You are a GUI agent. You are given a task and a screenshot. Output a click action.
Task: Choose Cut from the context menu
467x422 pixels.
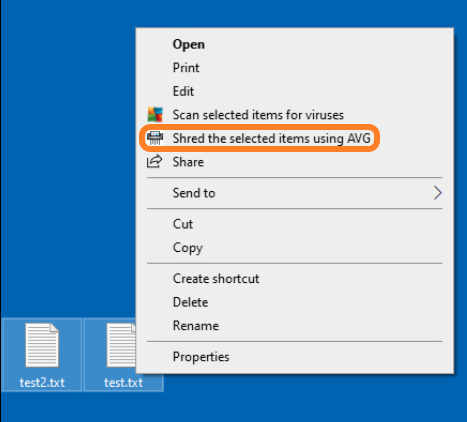295,224
